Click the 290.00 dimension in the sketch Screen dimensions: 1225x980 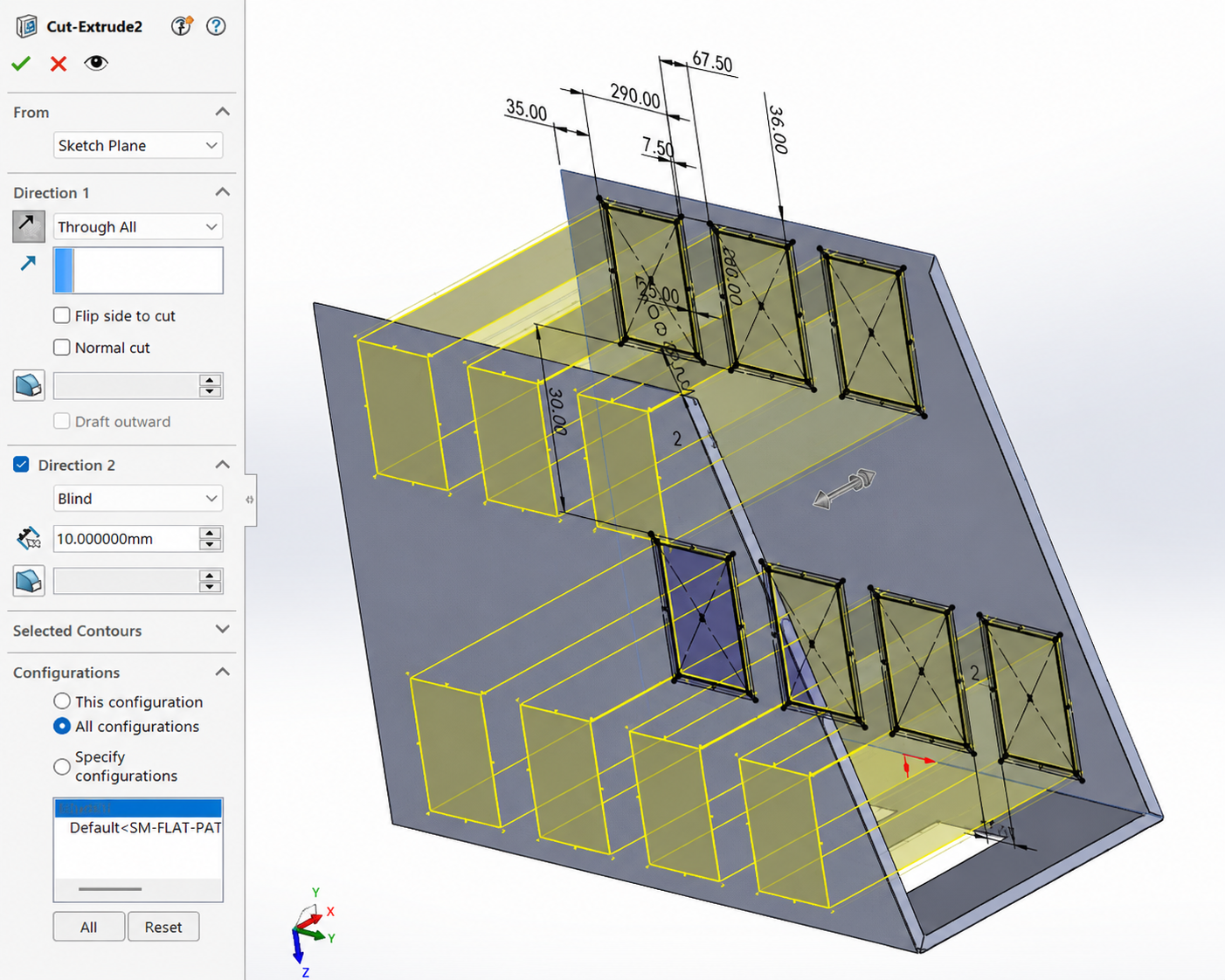pos(635,96)
